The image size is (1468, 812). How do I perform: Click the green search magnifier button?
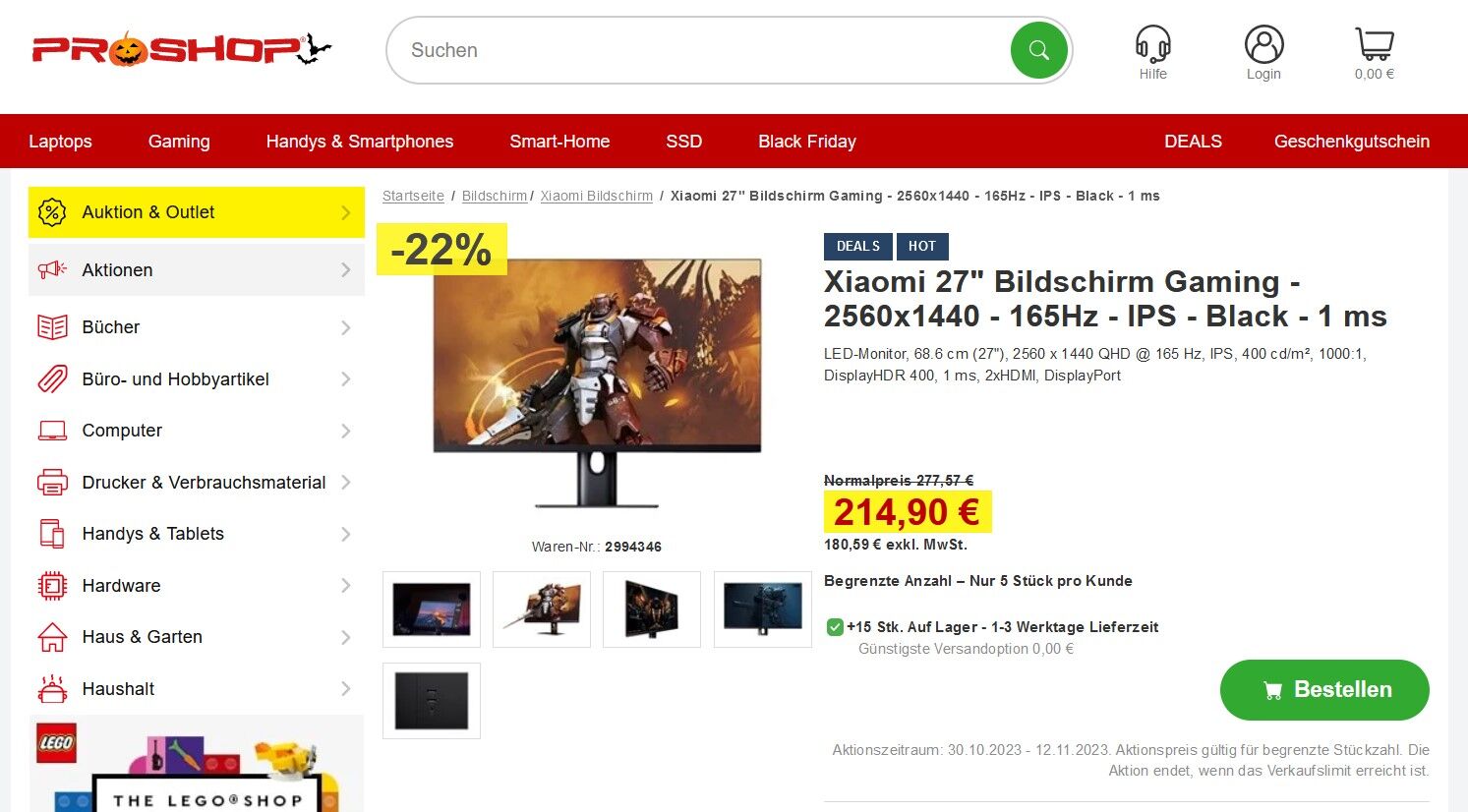(x=1038, y=50)
